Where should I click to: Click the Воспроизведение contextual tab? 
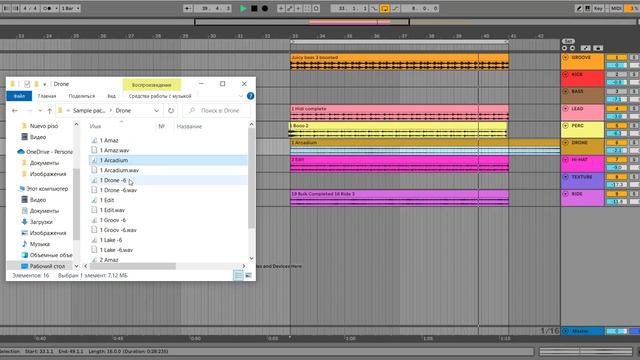point(151,85)
